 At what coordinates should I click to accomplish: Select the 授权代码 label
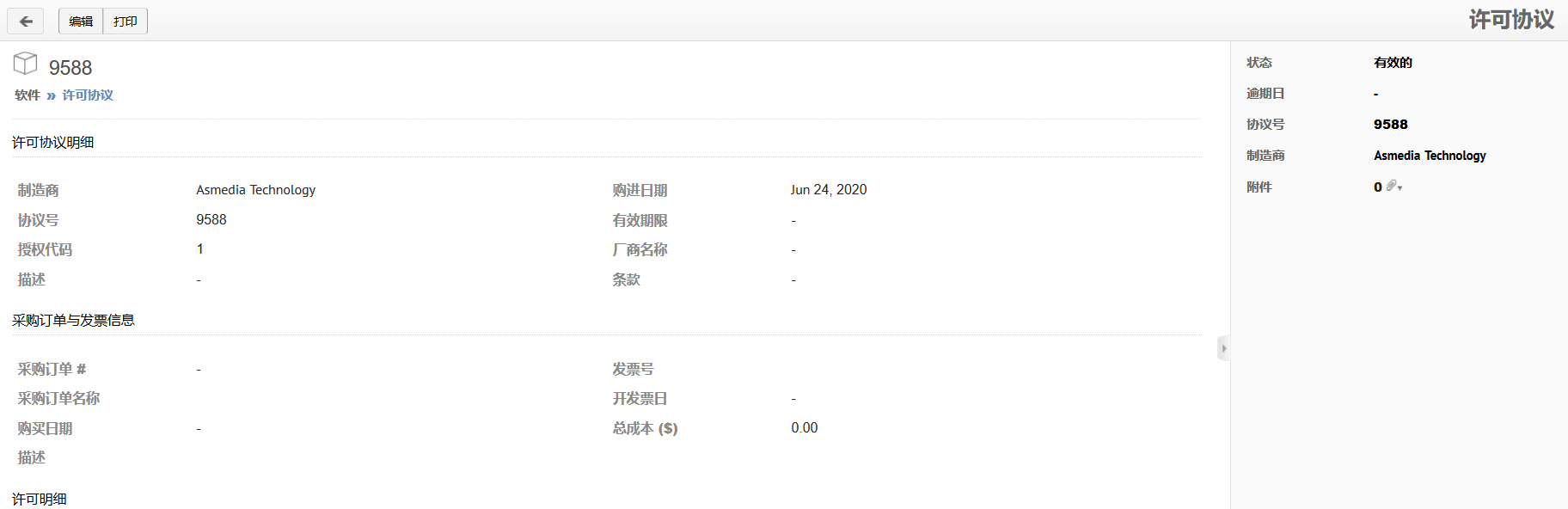(x=45, y=250)
